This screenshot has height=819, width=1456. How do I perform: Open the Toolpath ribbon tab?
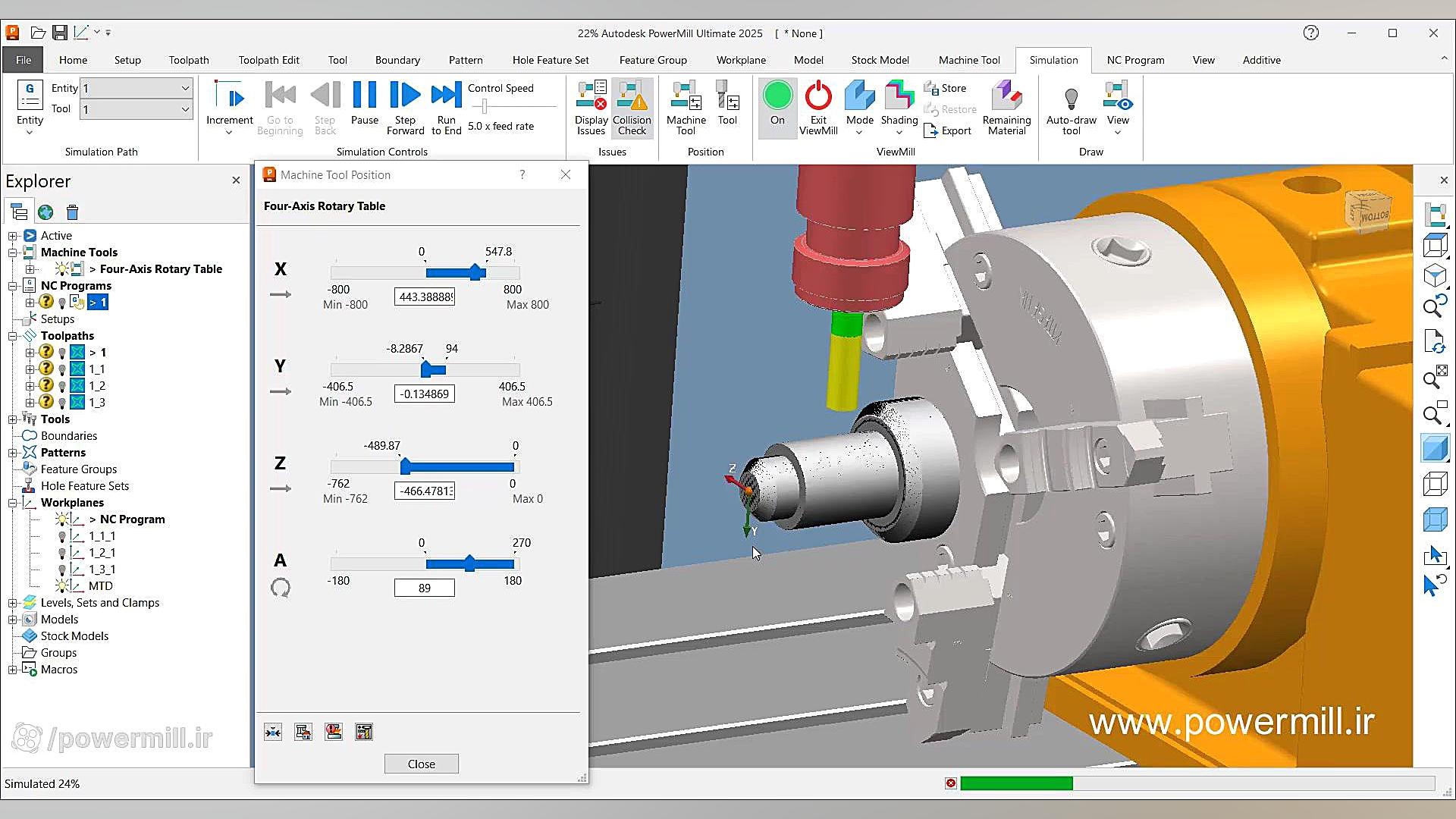click(x=189, y=60)
